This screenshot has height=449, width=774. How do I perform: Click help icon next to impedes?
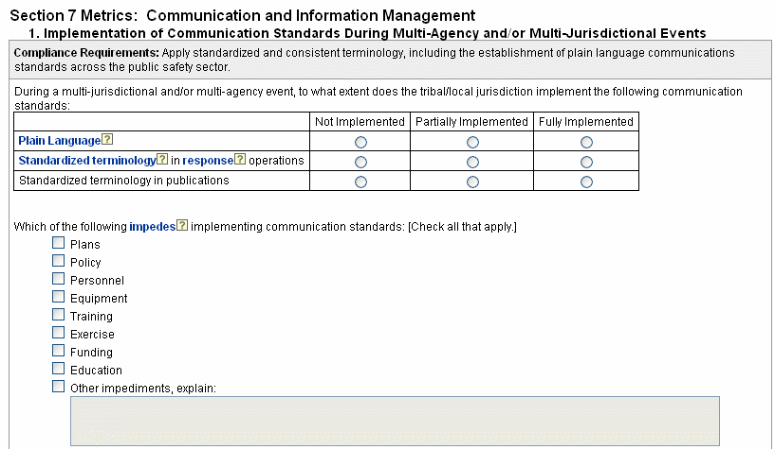click(182, 226)
